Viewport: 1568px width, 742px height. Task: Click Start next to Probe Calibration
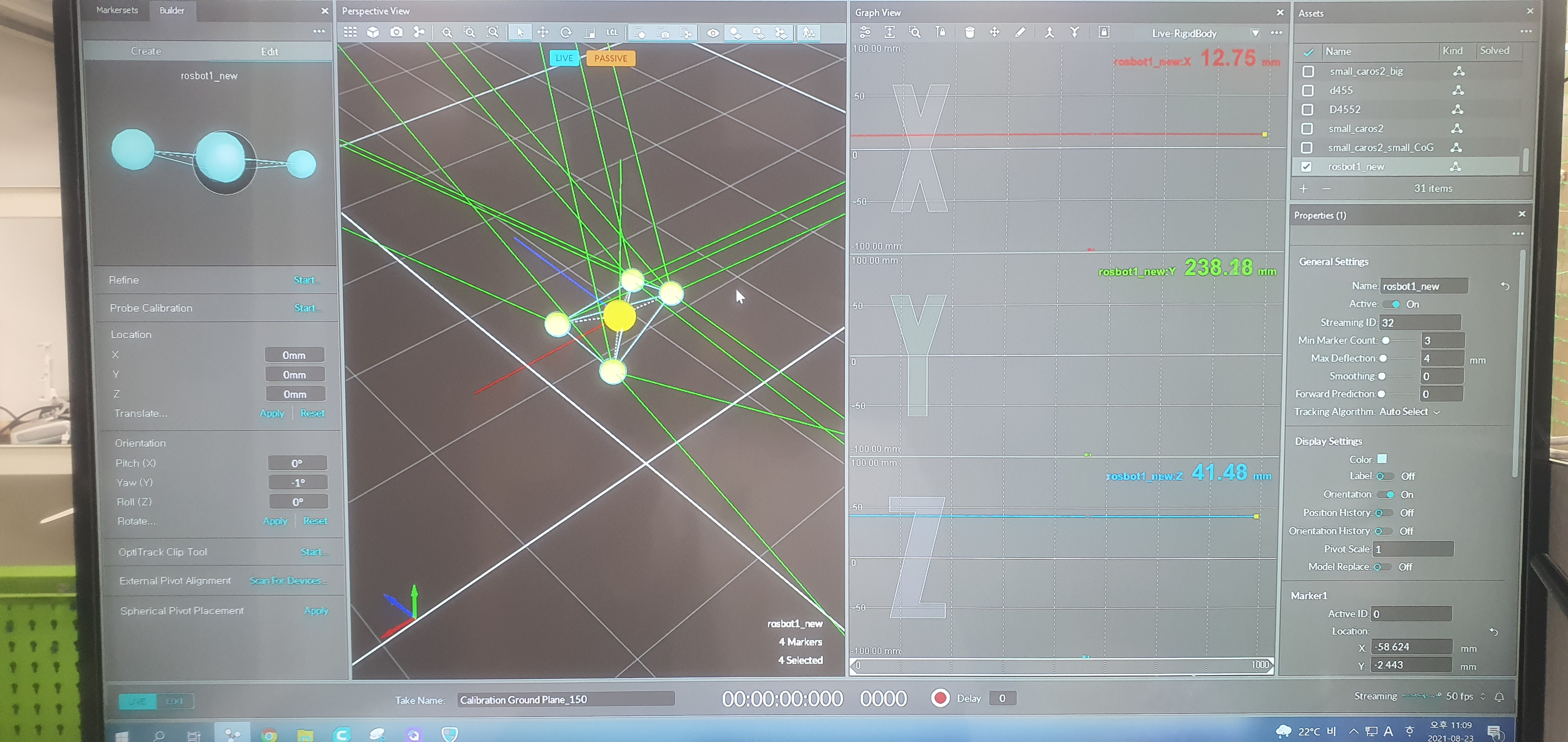(x=307, y=308)
